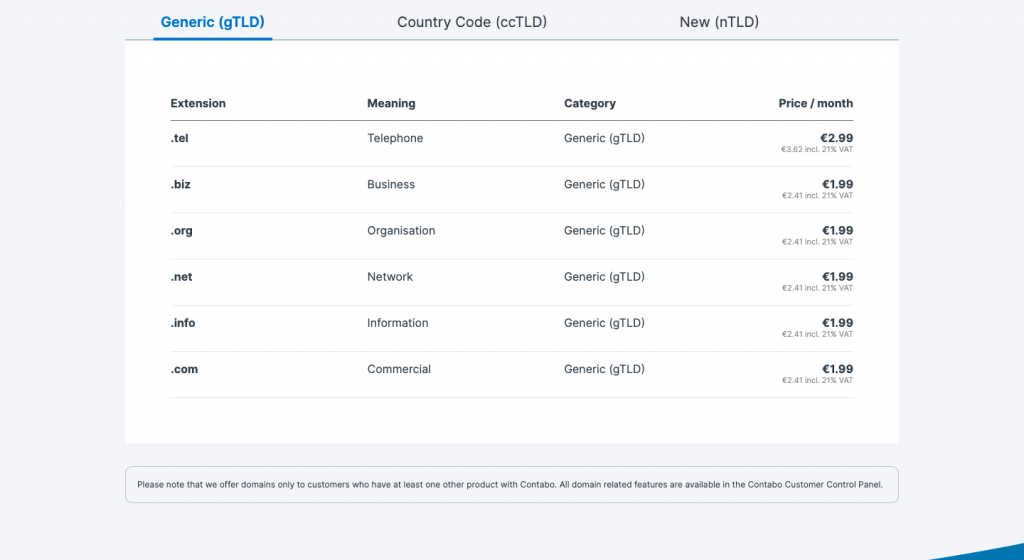Select the .org extension cell
The height and width of the screenshot is (560, 1024).
[x=182, y=231]
